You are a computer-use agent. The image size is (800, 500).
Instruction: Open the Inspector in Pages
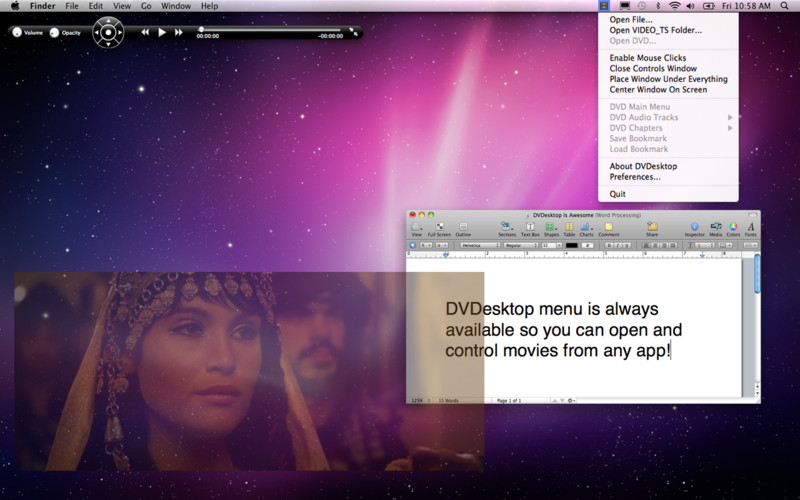pyautogui.click(x=694, y=229)
